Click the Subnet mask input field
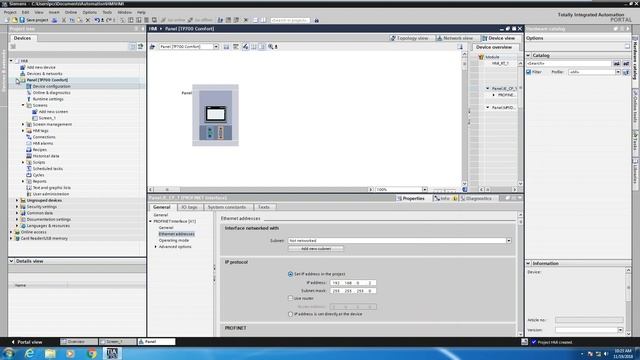Screen dimensions: 640x360 tap(353, 291)
